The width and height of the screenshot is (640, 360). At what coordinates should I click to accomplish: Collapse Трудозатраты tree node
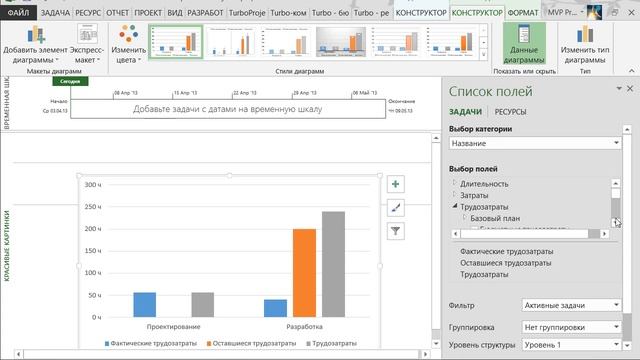tap(454, 206)
